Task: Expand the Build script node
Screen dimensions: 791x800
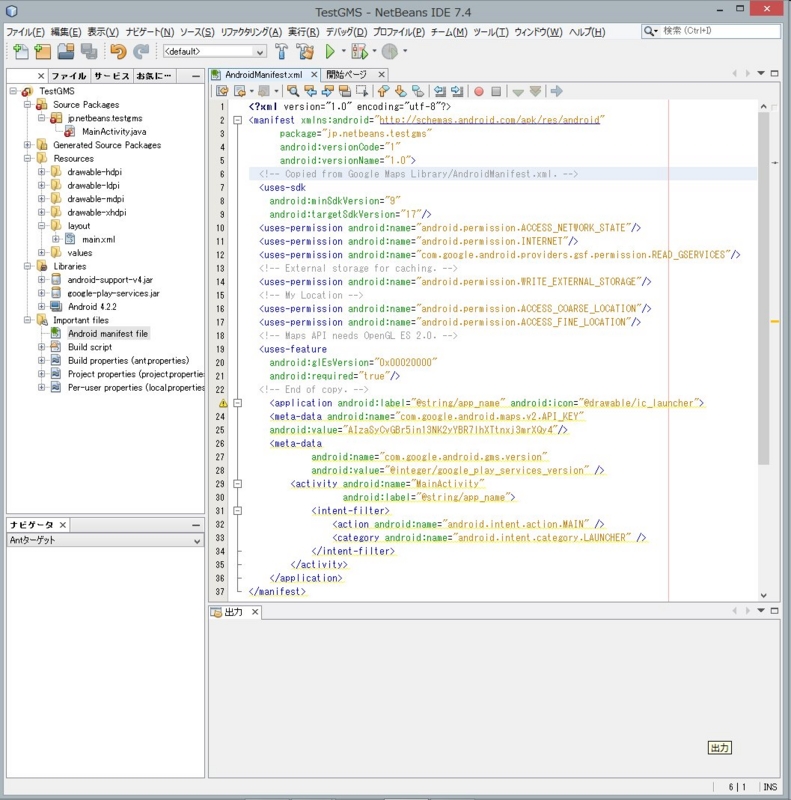Action: [42, 347]
